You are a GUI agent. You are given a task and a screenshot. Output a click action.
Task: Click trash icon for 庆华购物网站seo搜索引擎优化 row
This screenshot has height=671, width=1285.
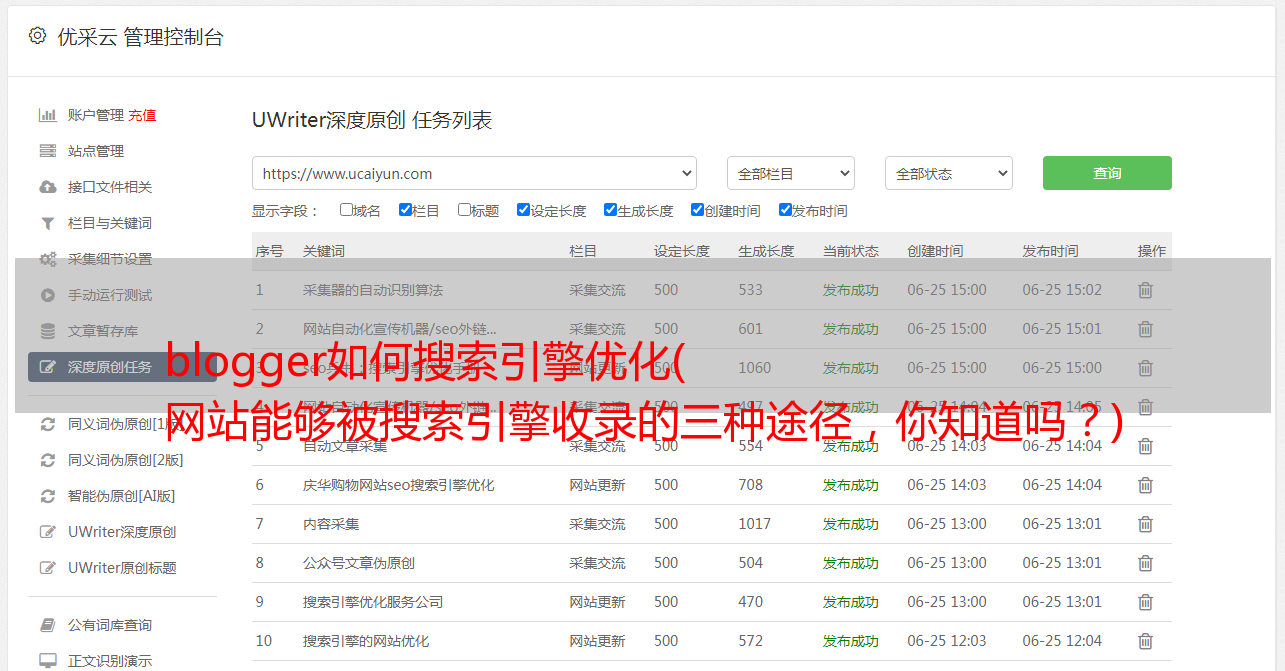pyautogui.click(x=1145, y=485)
